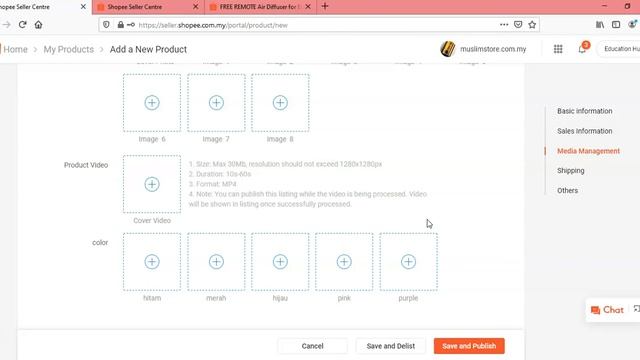This screenshot has height=360, width=640.
Task: Click the Cancel button
Action: [313, 346]
